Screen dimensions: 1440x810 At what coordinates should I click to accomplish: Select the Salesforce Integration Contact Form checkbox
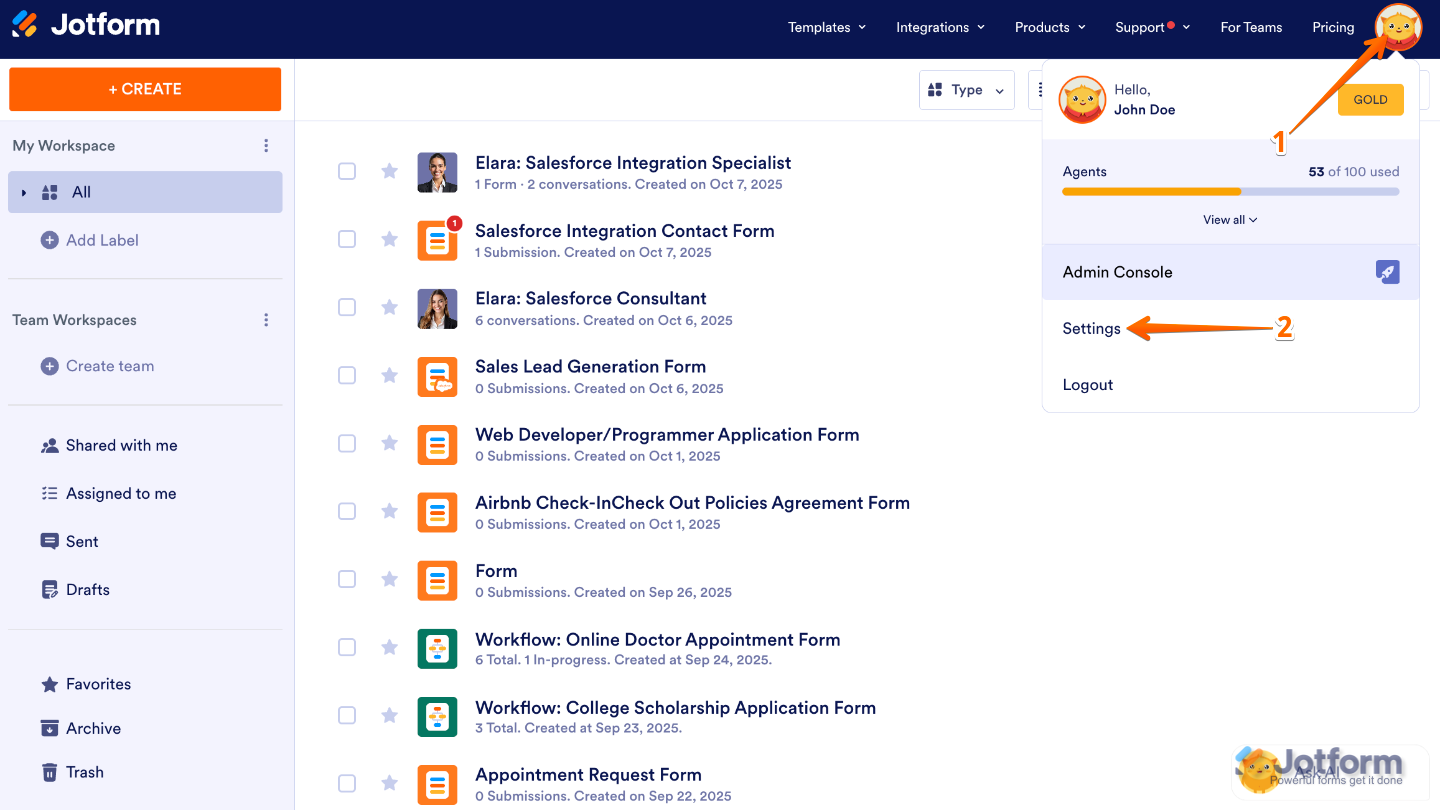[x=347, y=239]
